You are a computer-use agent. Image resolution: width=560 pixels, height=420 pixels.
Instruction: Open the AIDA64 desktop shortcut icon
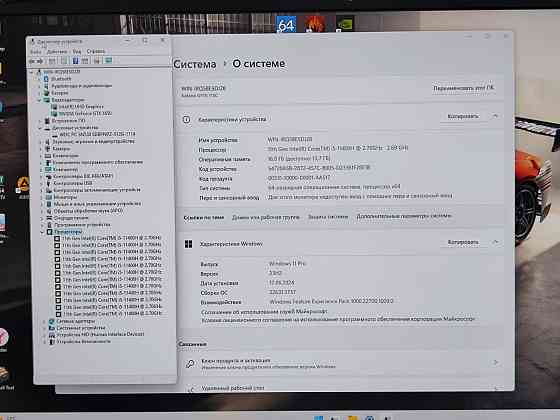point(286,24)
